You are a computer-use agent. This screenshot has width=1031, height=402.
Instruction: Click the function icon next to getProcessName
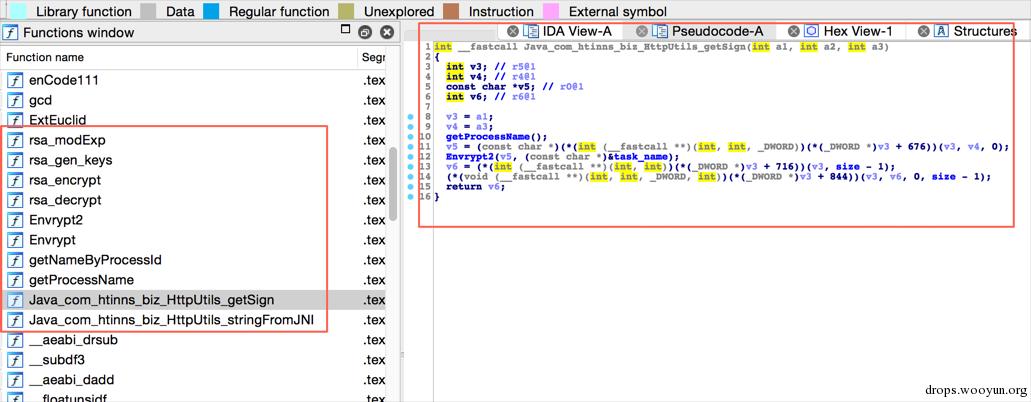(15, 280)
